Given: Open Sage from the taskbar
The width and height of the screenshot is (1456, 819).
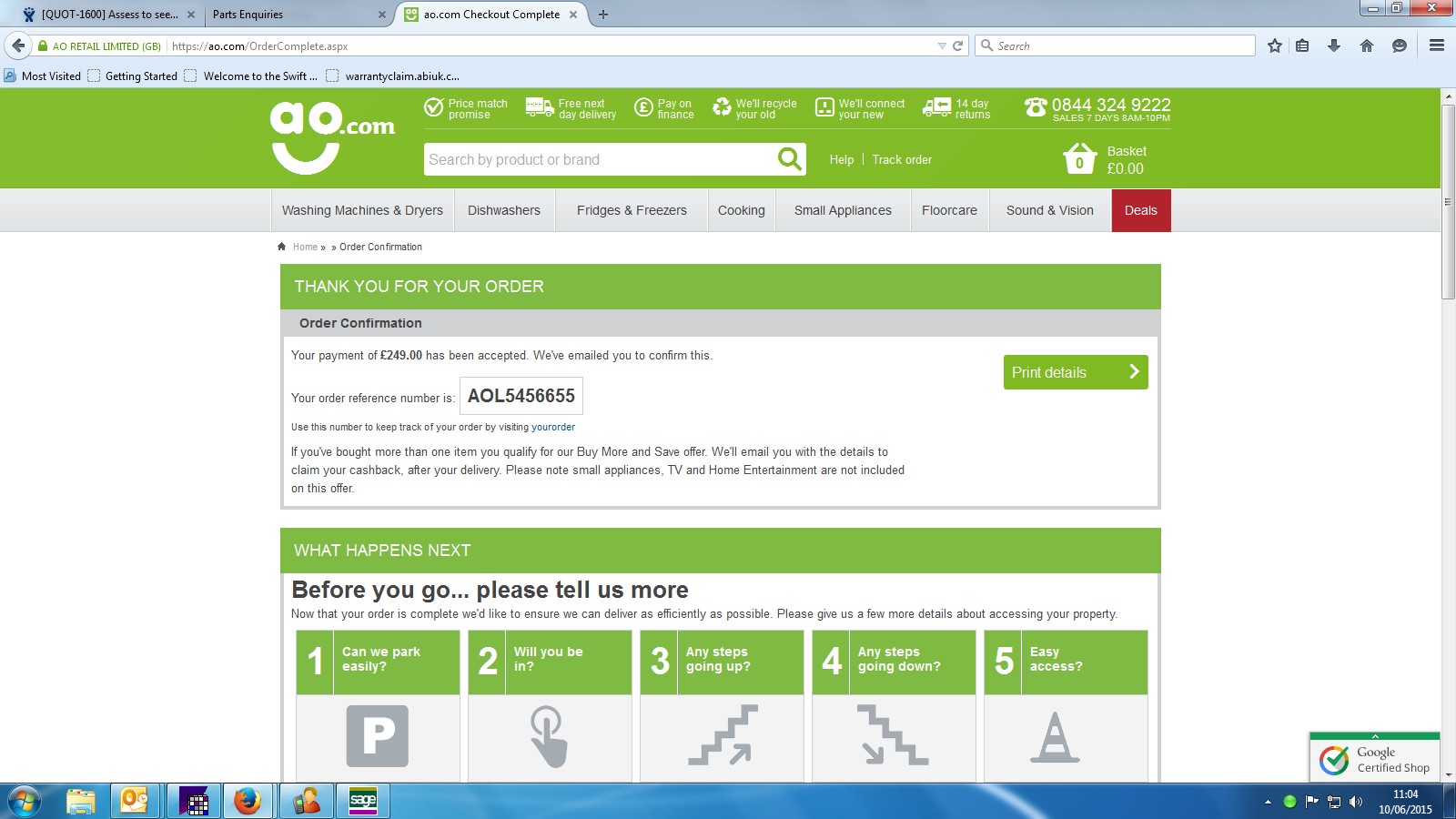Looking at the screenshot, I should [363, 801].
